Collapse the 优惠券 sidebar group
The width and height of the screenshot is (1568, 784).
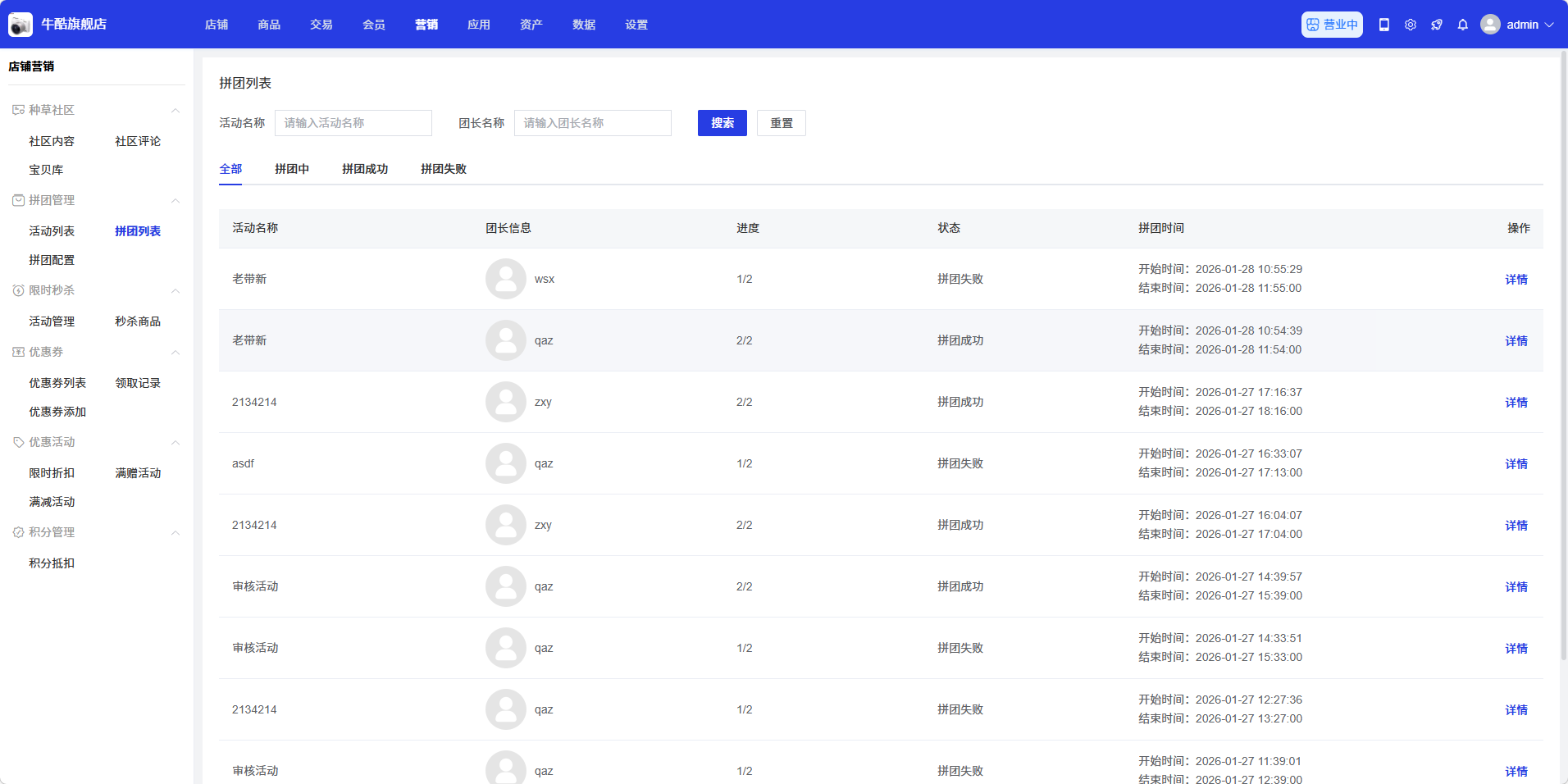click(175, 352)
